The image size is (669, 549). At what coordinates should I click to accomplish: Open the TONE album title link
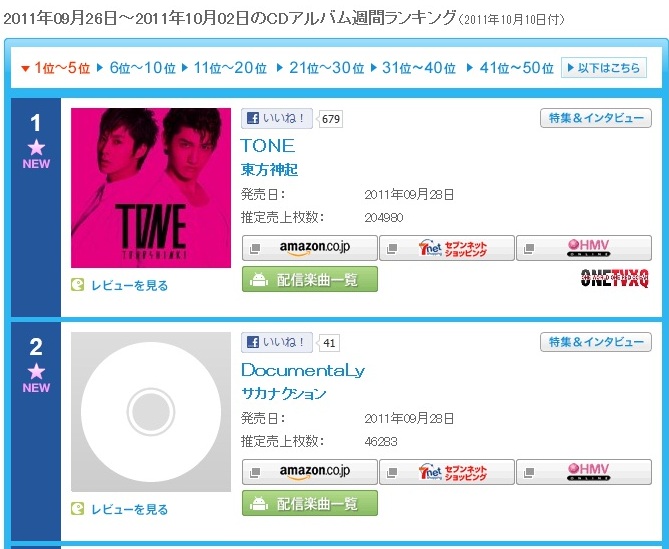click(268, 146)
